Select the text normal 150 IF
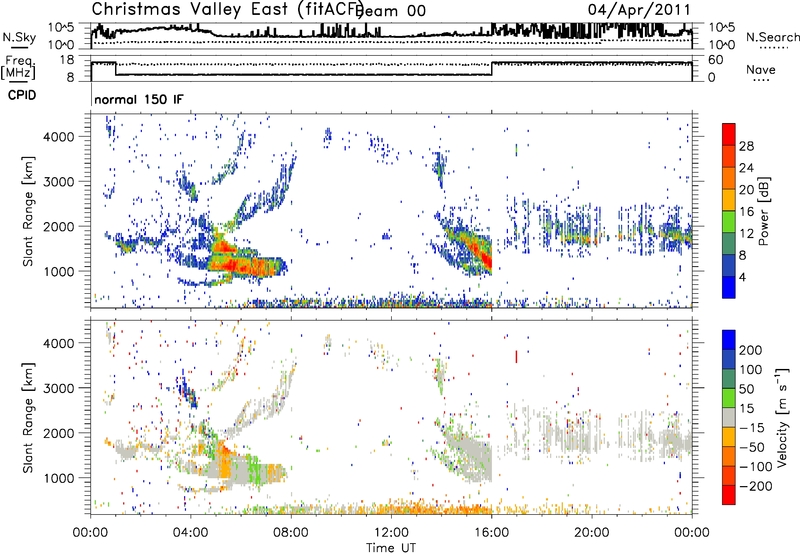 (x=138, y=99)
